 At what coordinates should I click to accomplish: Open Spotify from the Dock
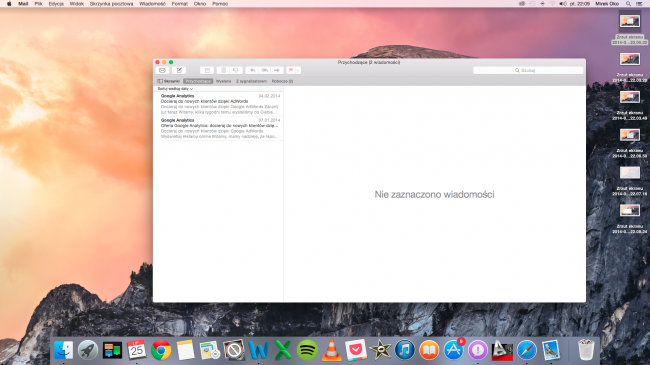pyautogui.click(x=307, y=350)
